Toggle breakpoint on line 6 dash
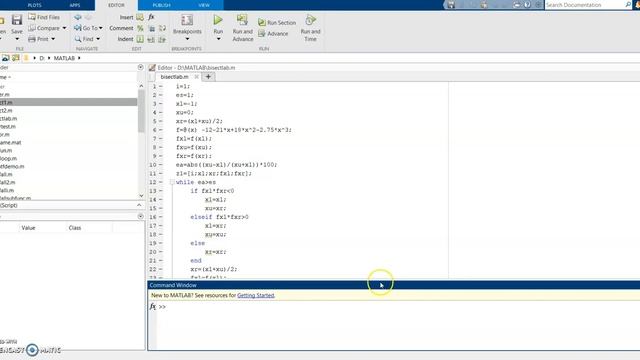Image resolution: width=640 pixels, height=360 pixels. pyautogui.click(x=161, y=130)
